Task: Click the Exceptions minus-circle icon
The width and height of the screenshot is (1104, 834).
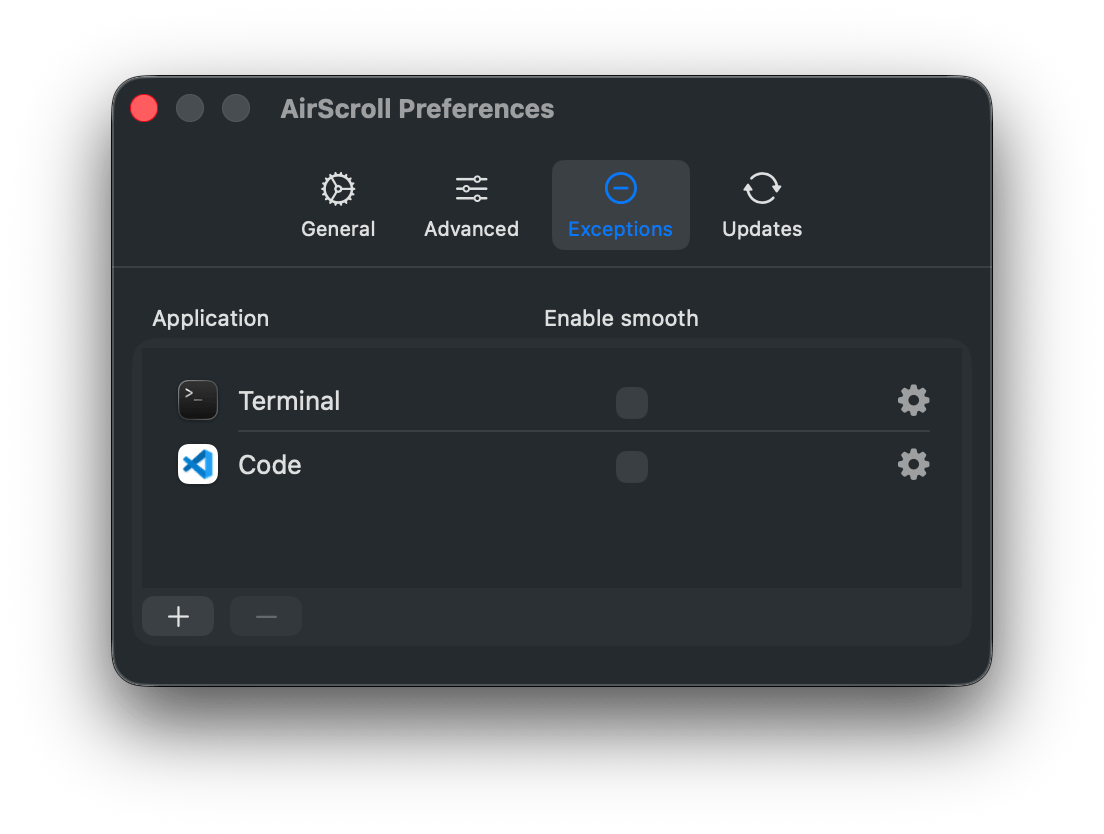Action: tap(620, 188)
